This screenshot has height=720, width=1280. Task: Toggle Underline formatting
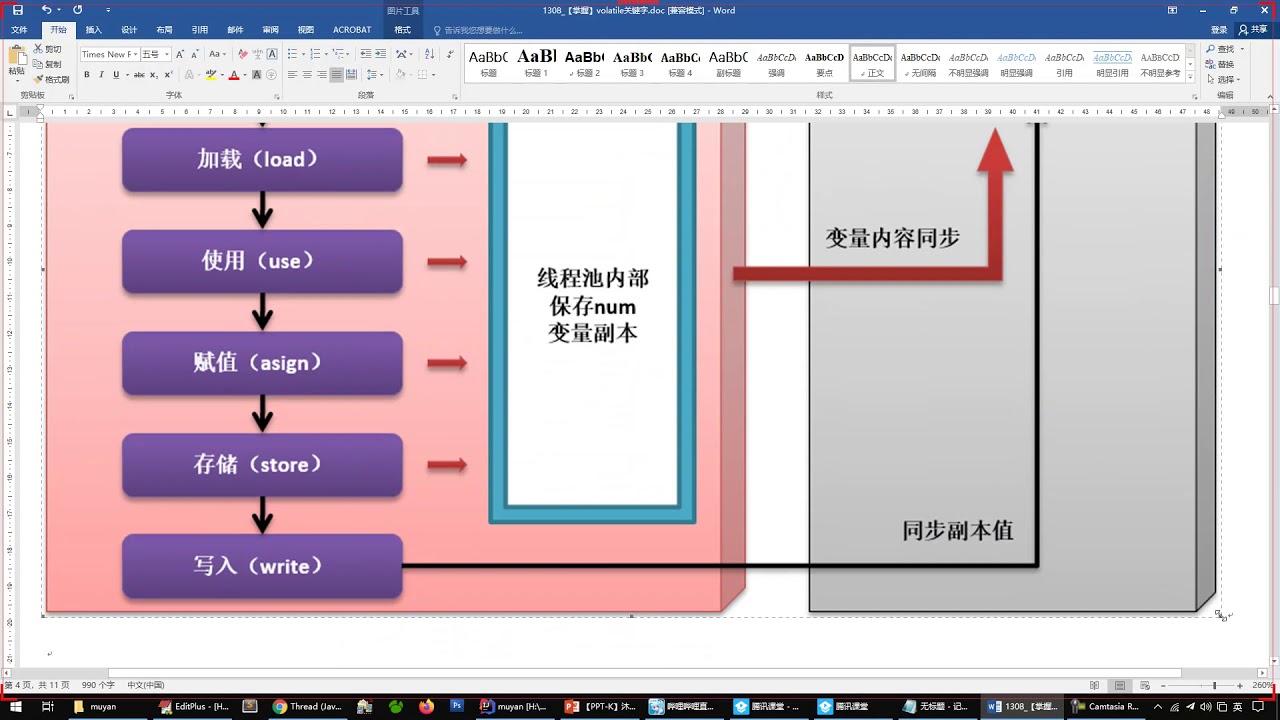[116, 75]
